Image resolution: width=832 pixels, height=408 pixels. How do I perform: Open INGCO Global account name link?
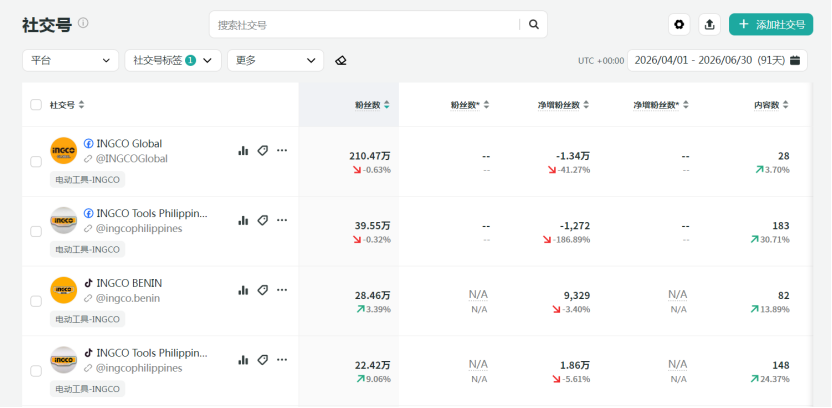(129, 144)
